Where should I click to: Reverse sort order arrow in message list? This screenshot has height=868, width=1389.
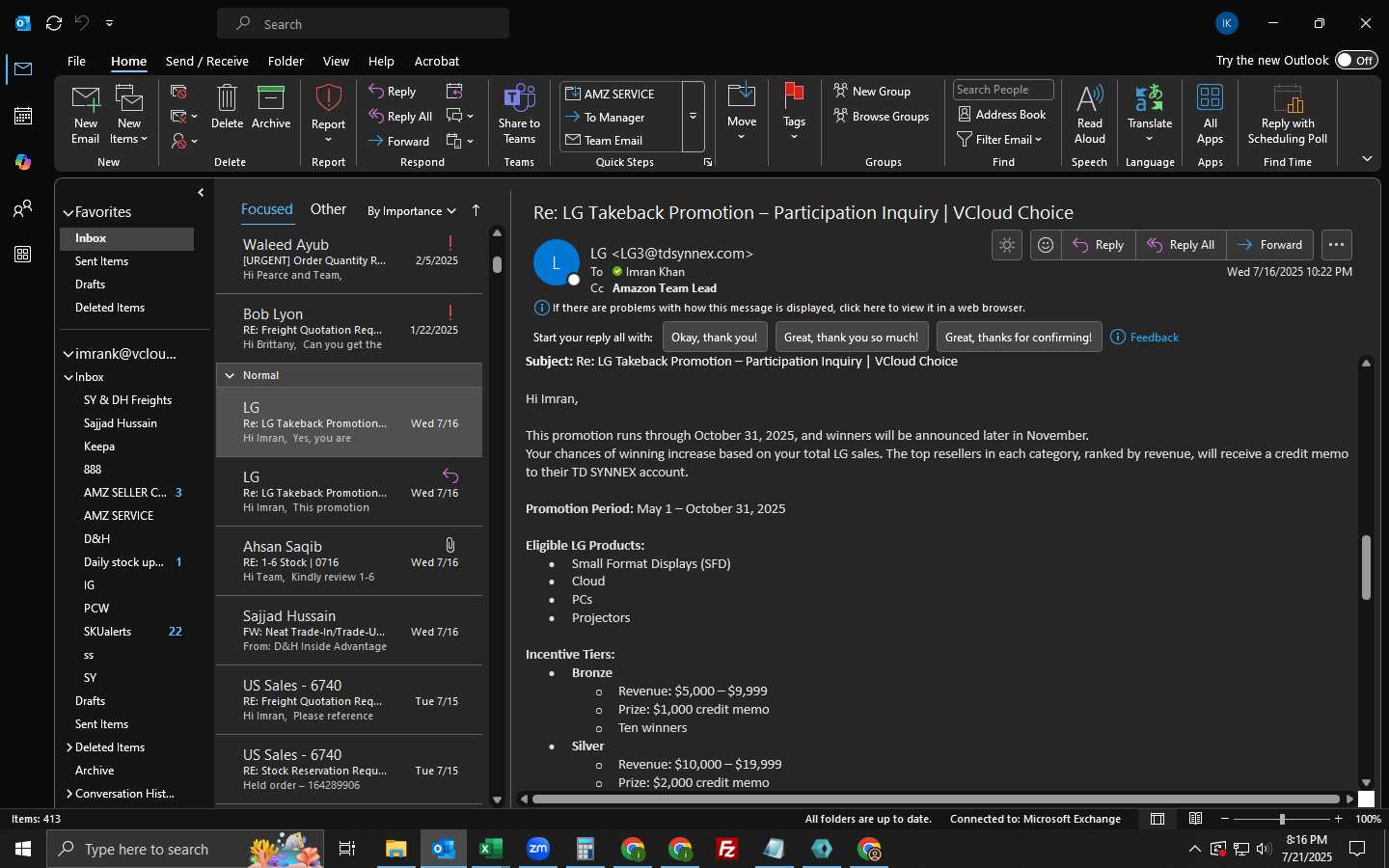point(476,210)
